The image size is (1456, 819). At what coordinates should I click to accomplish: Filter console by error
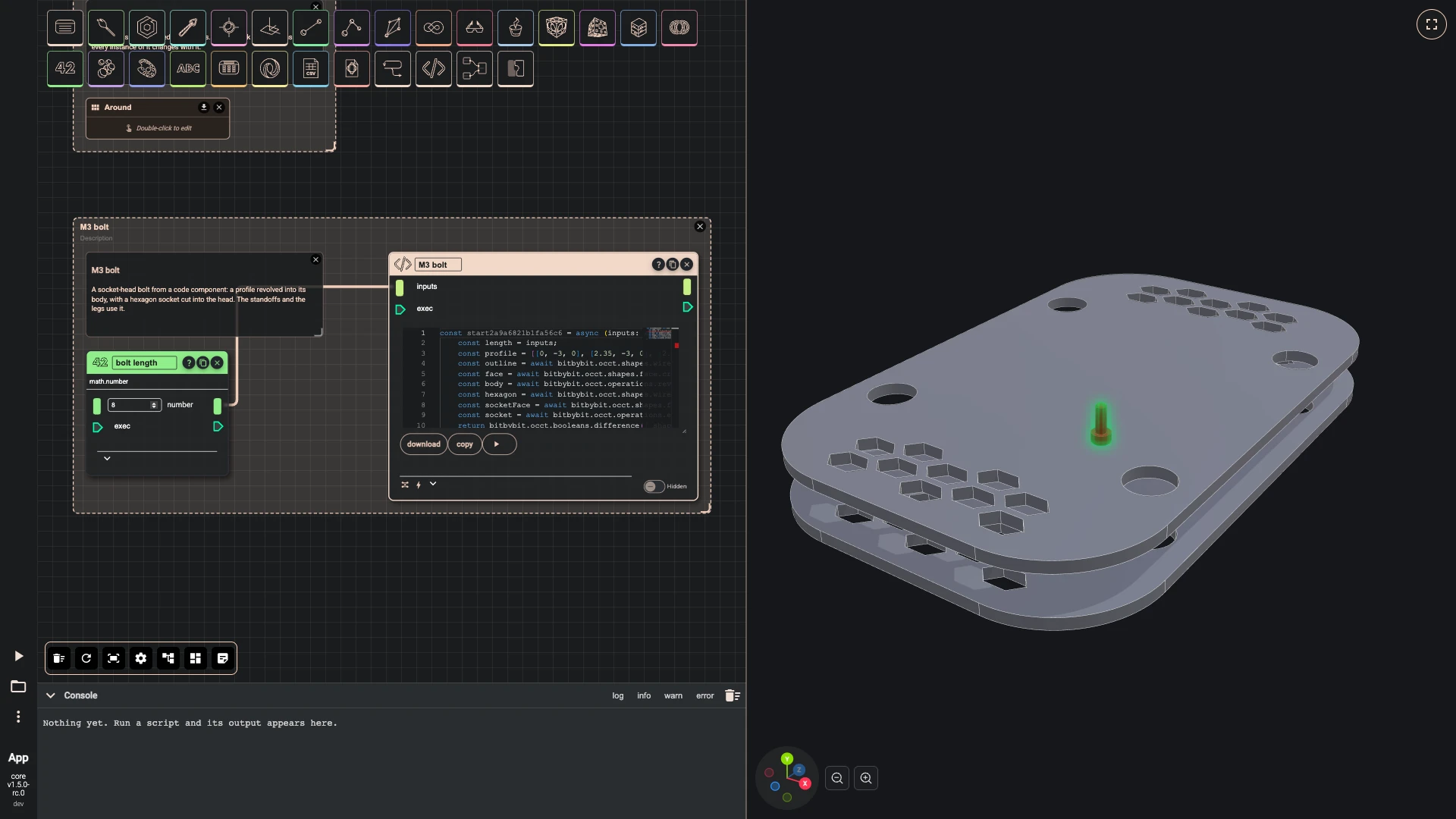tap(705, 695)
